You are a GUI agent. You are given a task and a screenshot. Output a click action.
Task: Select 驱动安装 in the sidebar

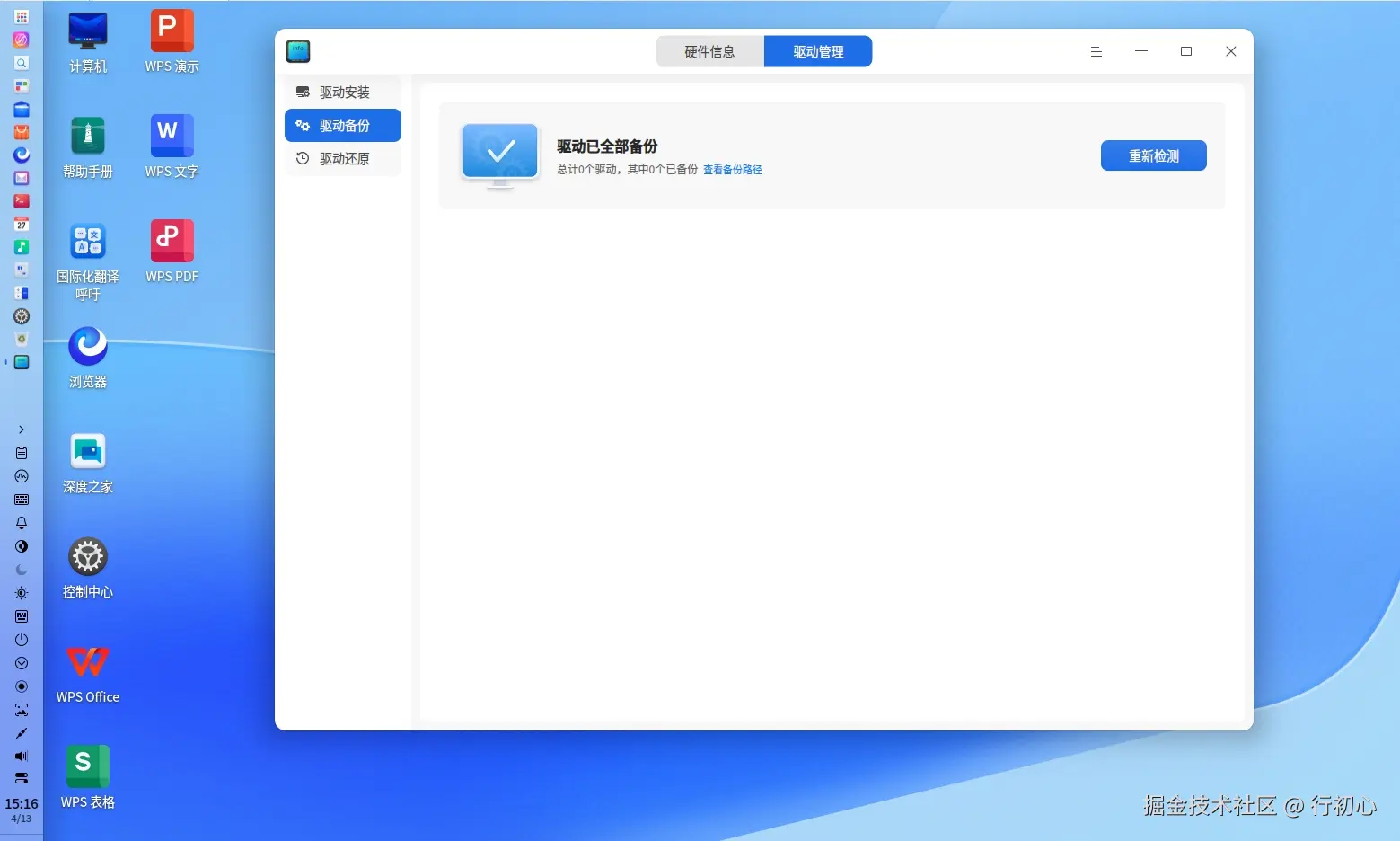coord(343,92)
